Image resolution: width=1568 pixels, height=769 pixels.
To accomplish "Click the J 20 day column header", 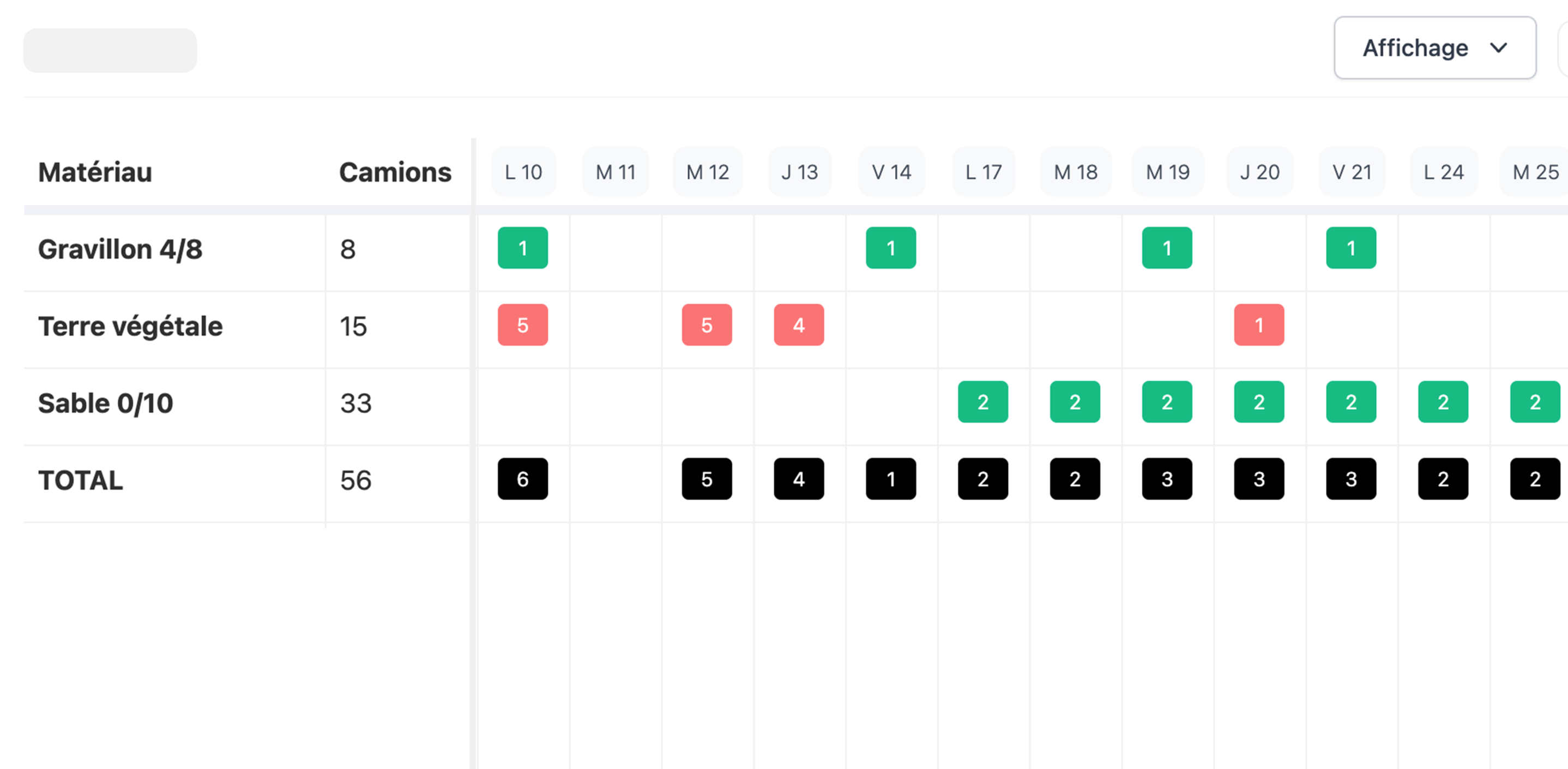I will click(1259, 172).
